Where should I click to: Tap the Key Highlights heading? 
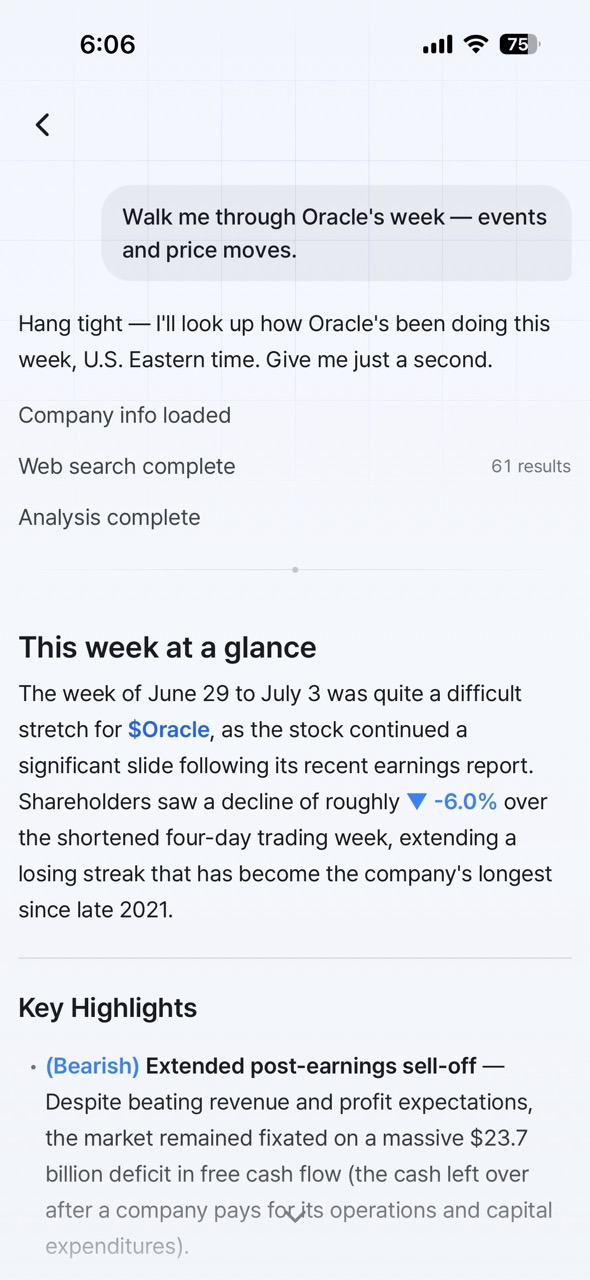click(108, 1008)
